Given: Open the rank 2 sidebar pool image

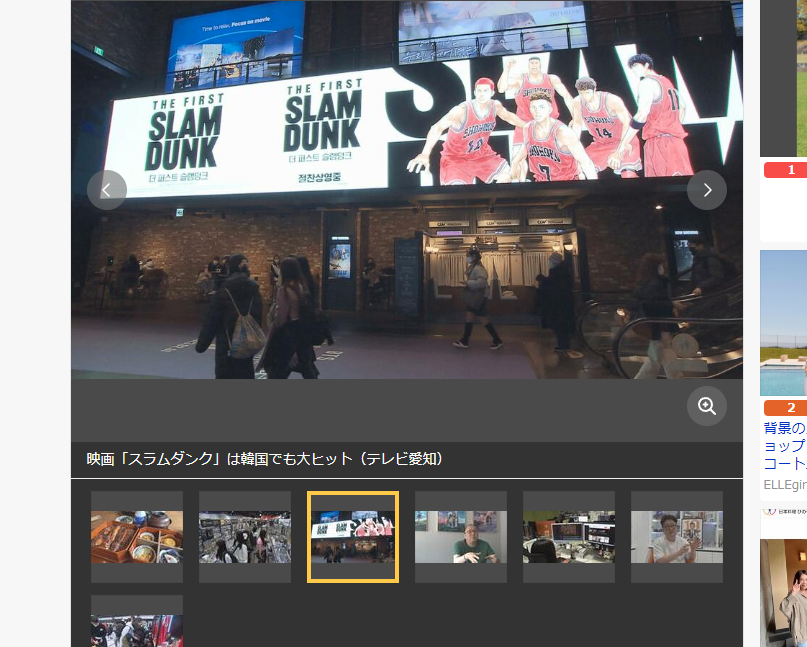Looking at the screenshot, I should (783, 323).
